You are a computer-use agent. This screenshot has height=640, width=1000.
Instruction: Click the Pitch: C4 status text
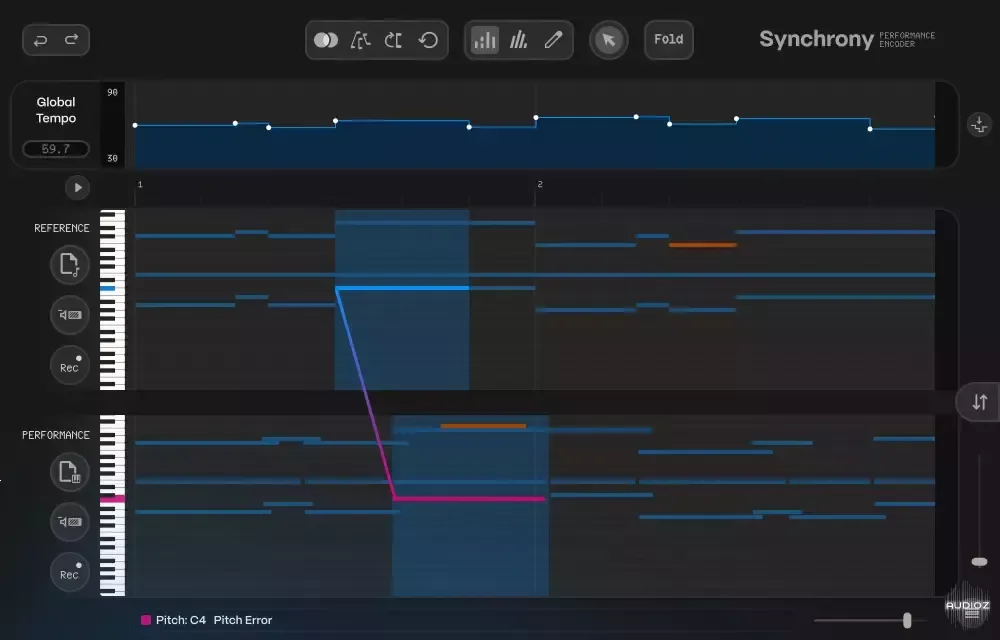tap(180, 620)
